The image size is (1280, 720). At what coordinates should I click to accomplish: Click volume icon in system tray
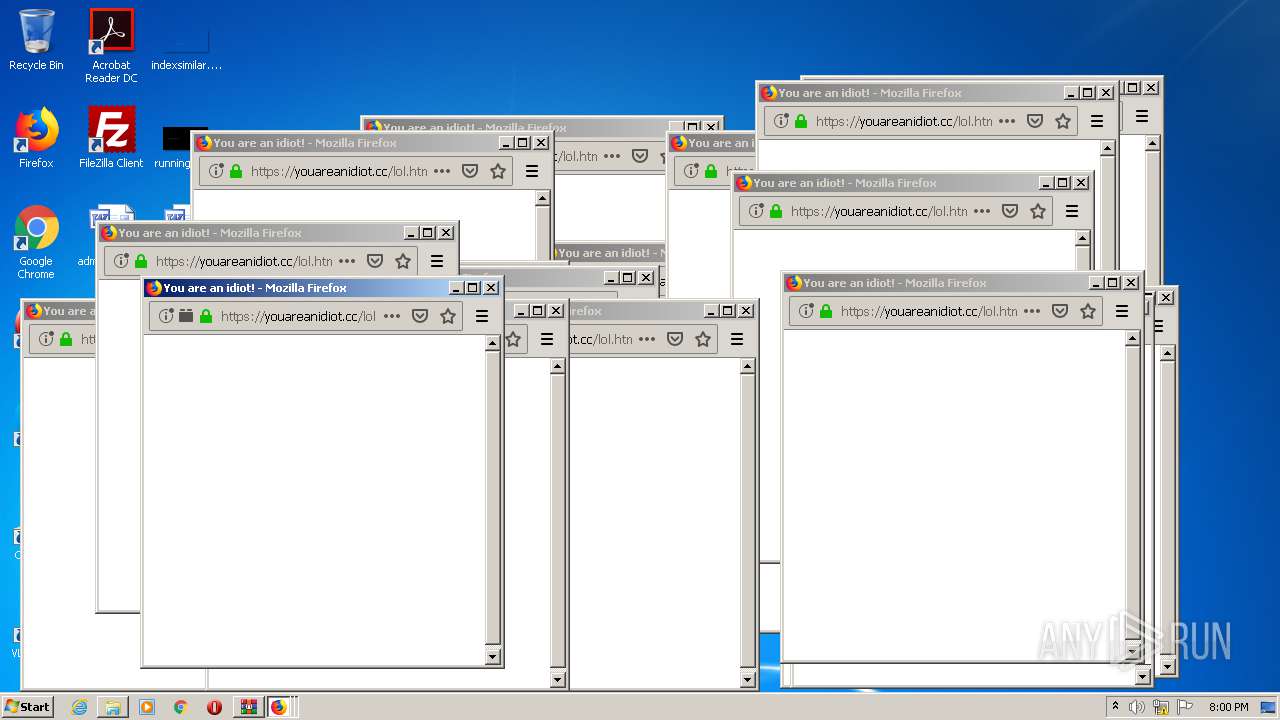[x=1137, y=707]
